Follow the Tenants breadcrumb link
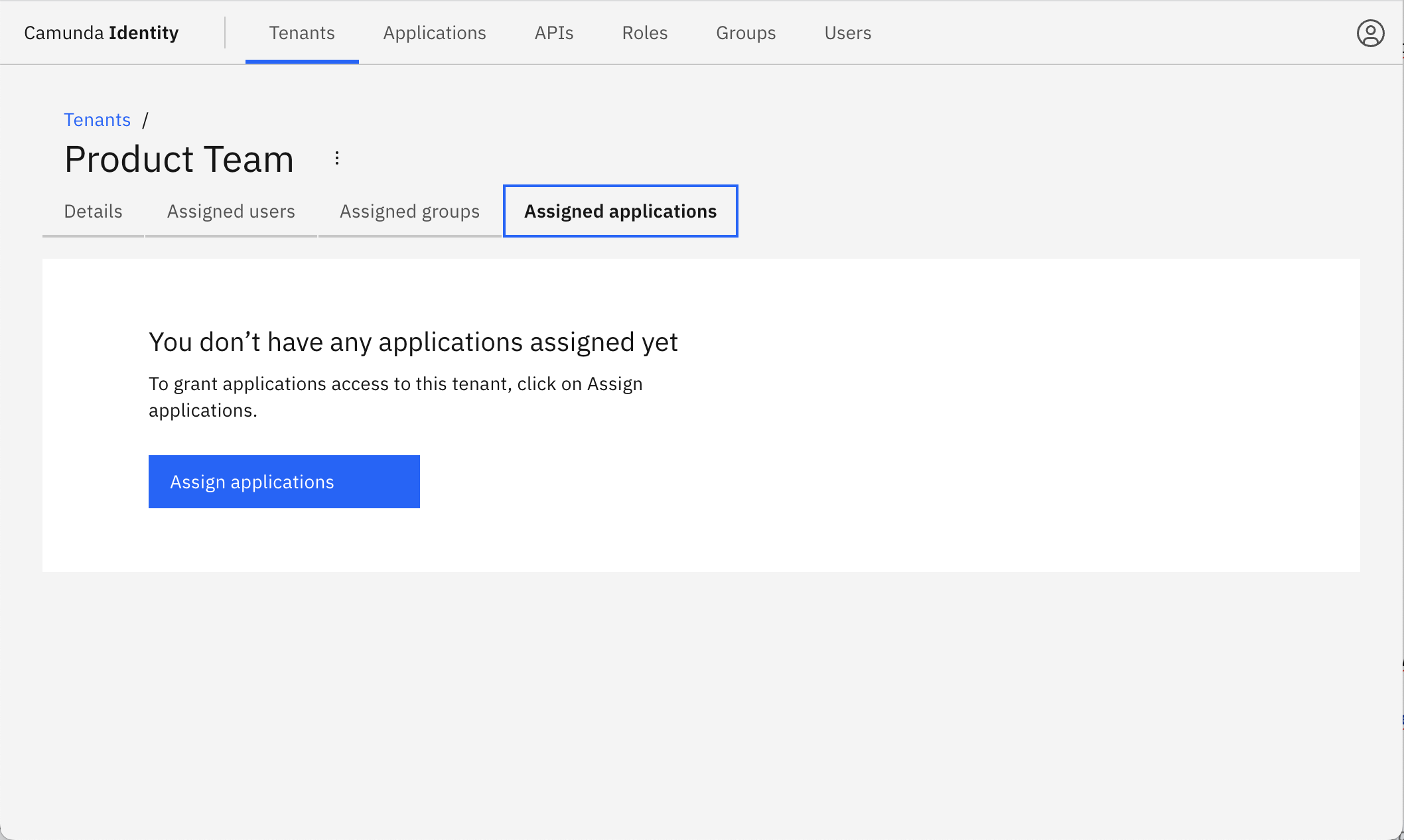1404x840 pixels. coord(97,119)
